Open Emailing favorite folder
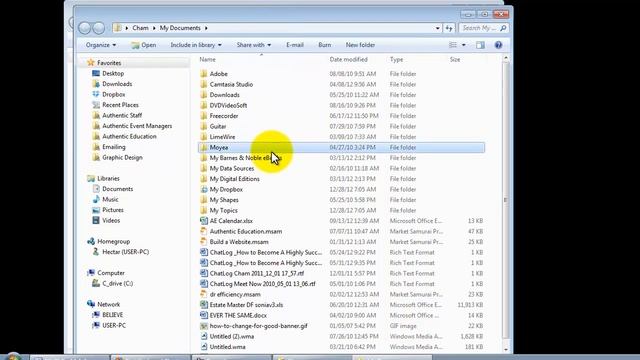 (x=114, y=147)
